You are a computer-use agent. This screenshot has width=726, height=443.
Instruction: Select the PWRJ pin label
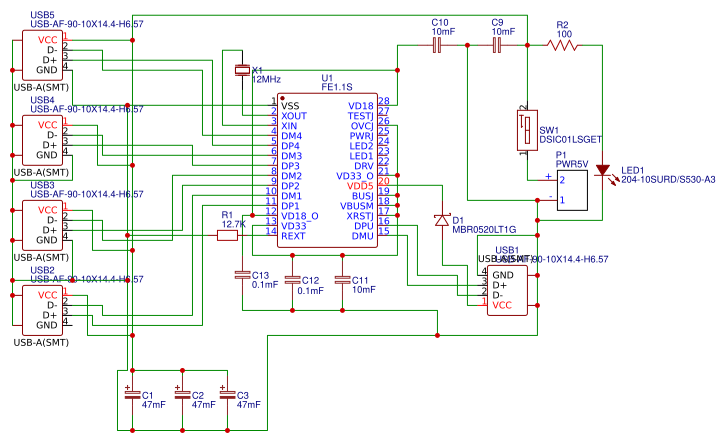pos(362,136)
